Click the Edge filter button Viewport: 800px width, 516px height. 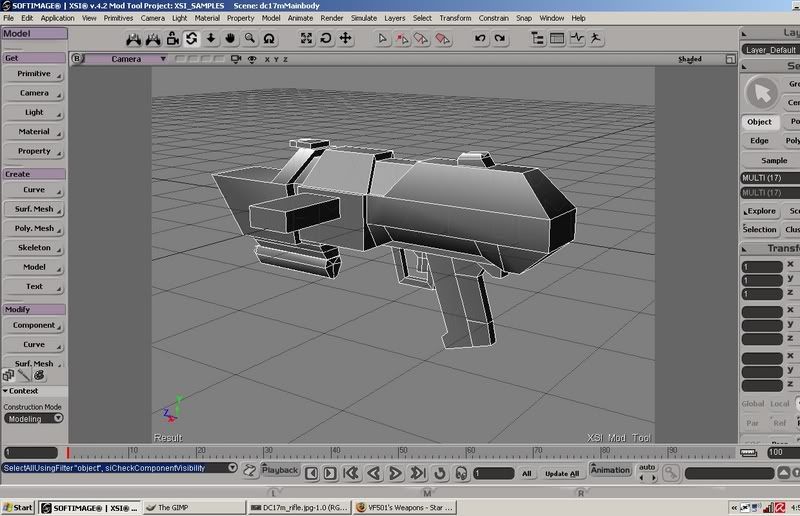tap(760, 141)
